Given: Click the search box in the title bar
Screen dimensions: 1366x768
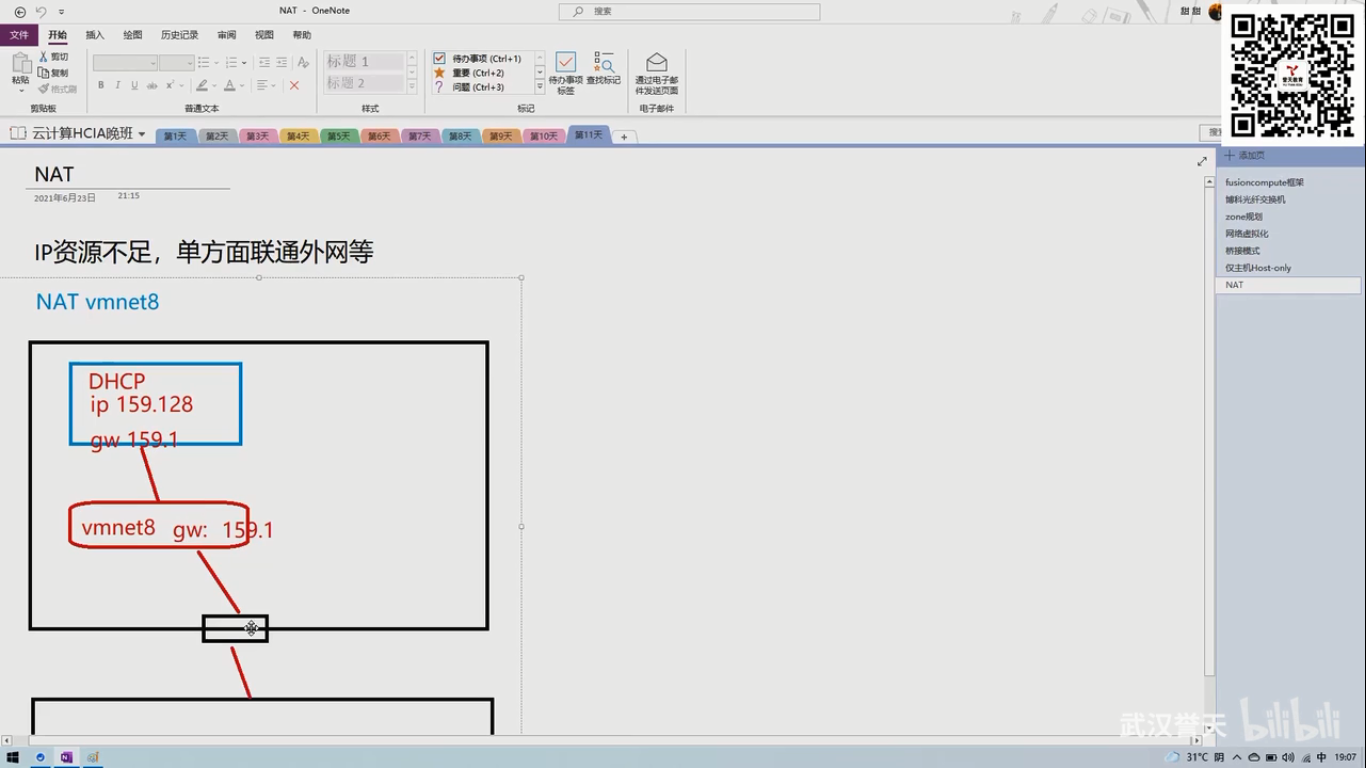Looking at the screenshot, I should click(689, 12).
